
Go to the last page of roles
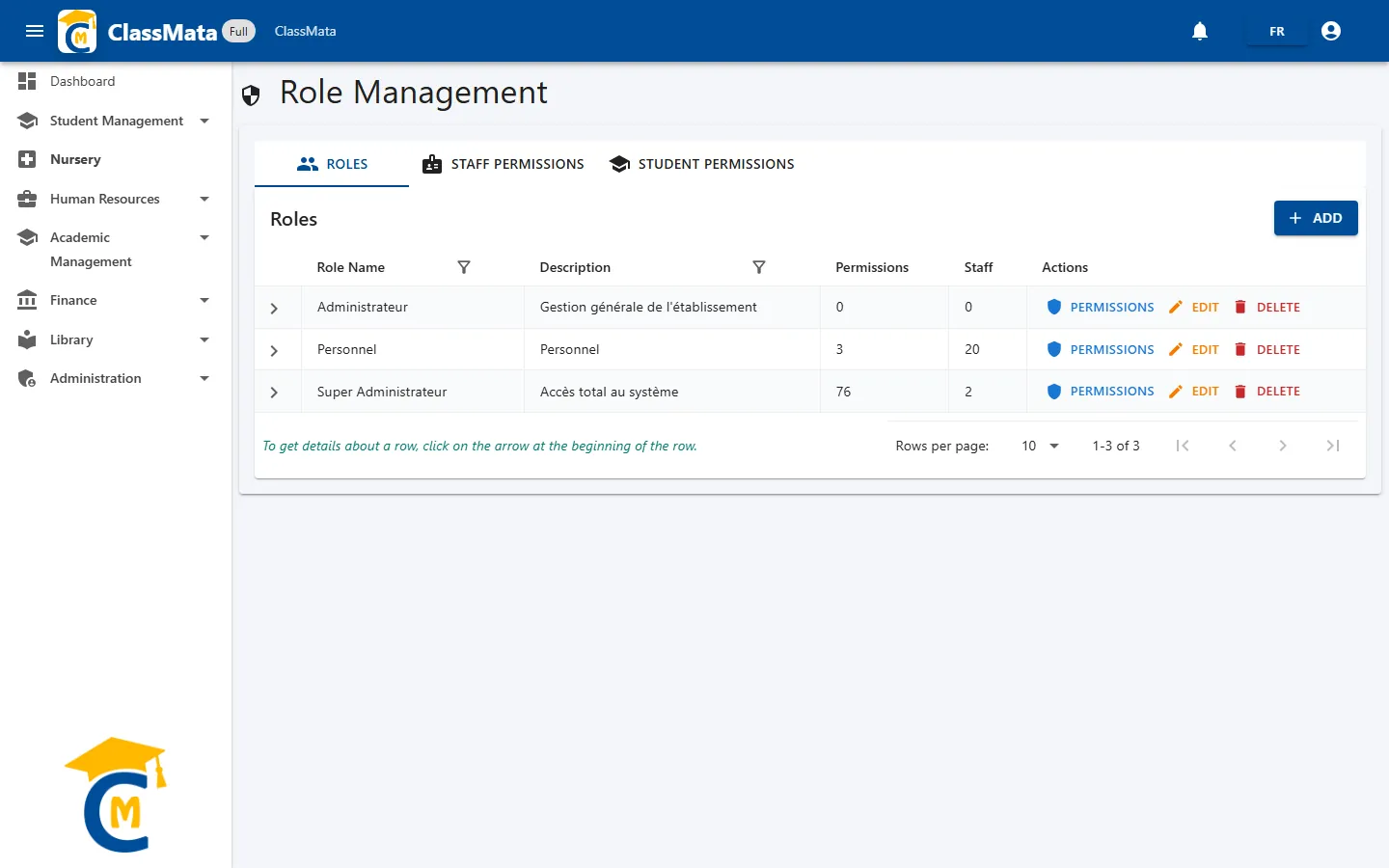click(x=1333, y=446)
